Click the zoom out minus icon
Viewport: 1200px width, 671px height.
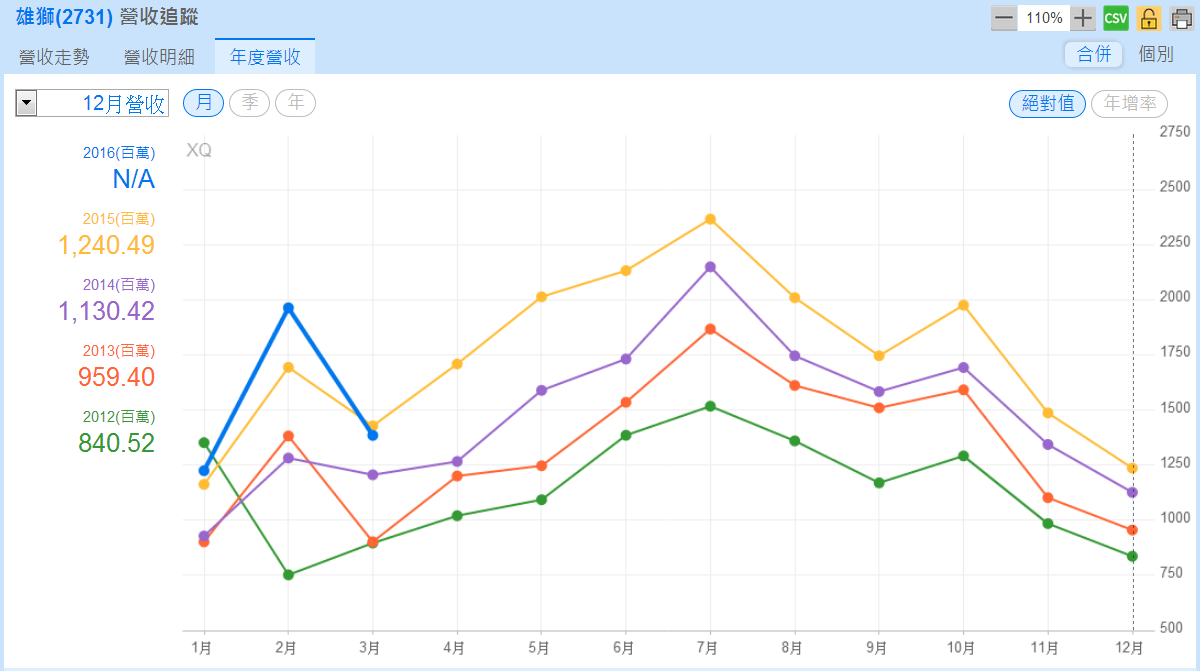click(x=1004, y=18)
